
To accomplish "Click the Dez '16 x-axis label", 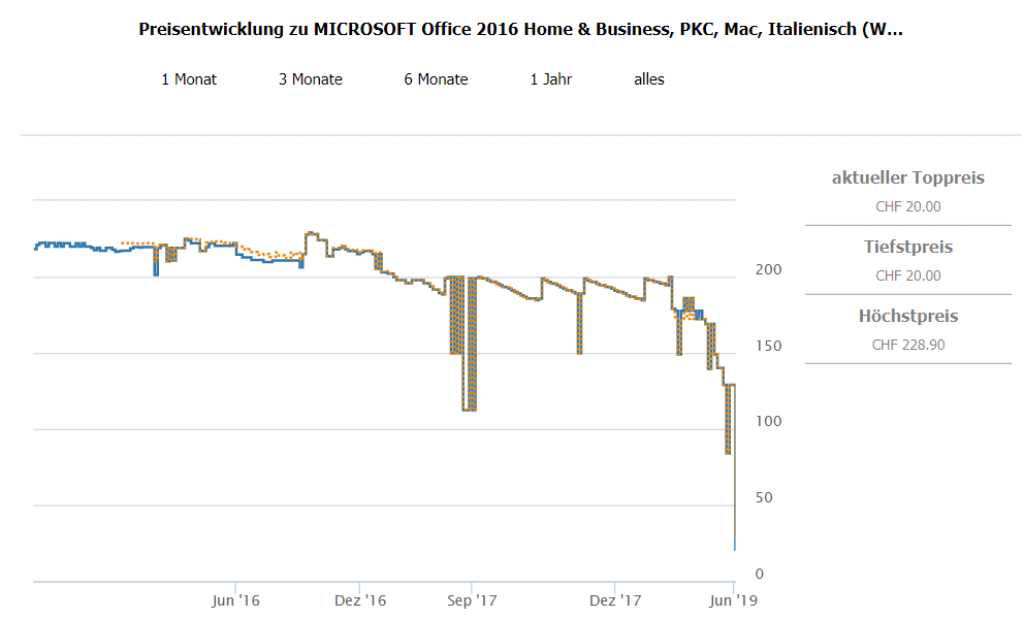I will (361, 601).
